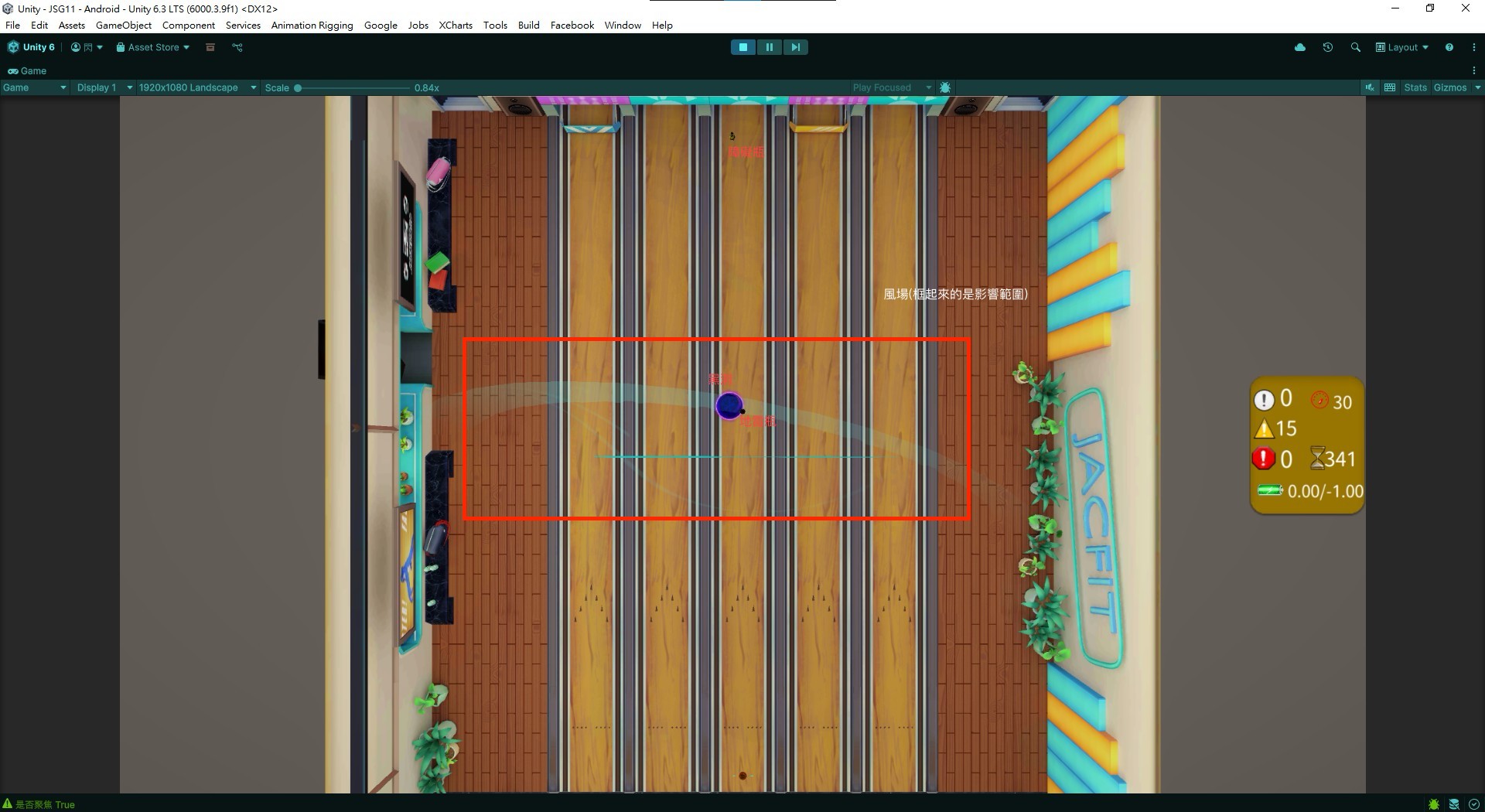The width and height of the screenshot is (1485, 812).
Task: Click the 0.00/-1.00 battery value text
Action: (1325, 491)
